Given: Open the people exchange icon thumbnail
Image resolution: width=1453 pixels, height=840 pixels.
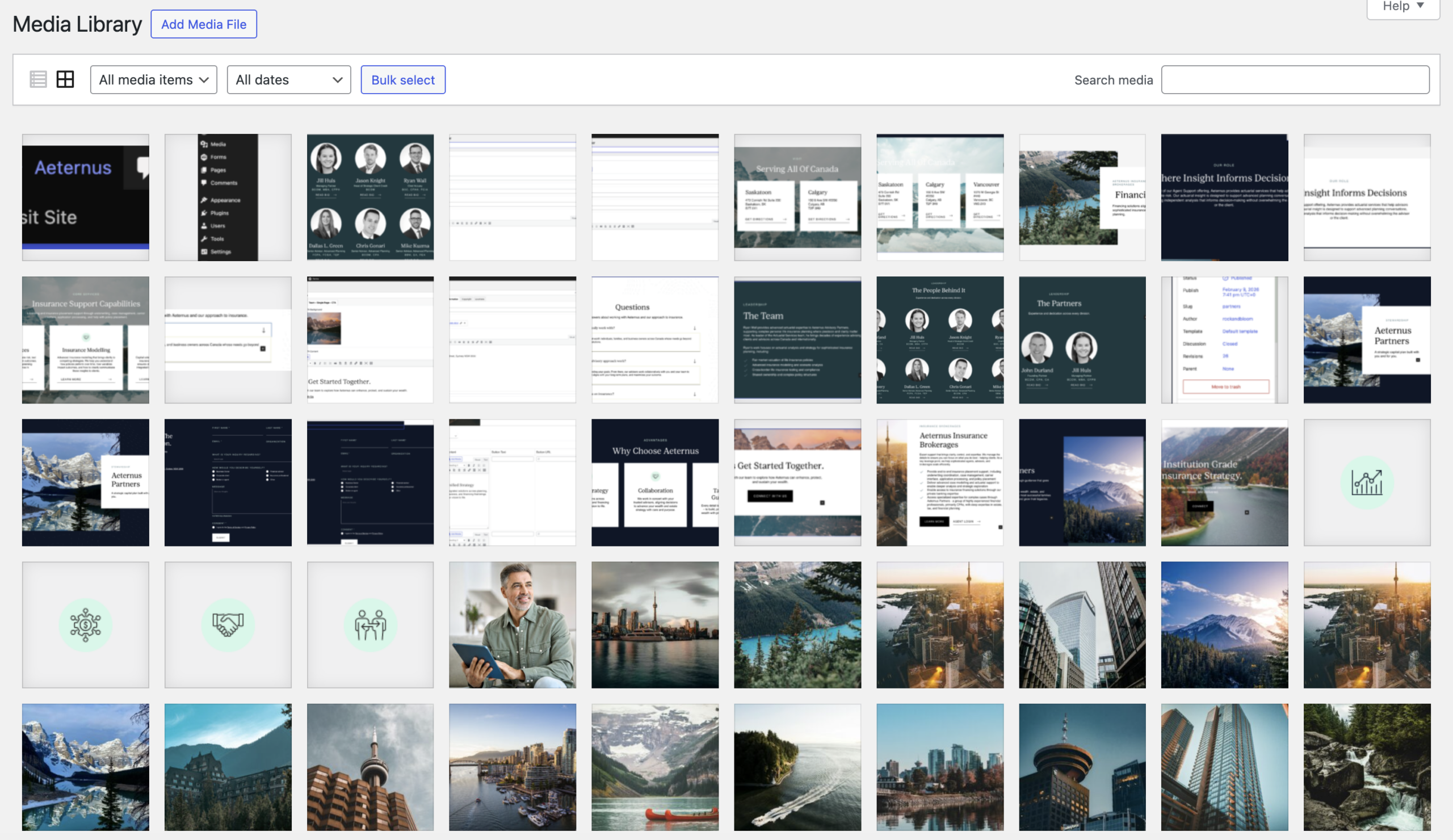Looking at the screenshot, I should pos(370,624).
